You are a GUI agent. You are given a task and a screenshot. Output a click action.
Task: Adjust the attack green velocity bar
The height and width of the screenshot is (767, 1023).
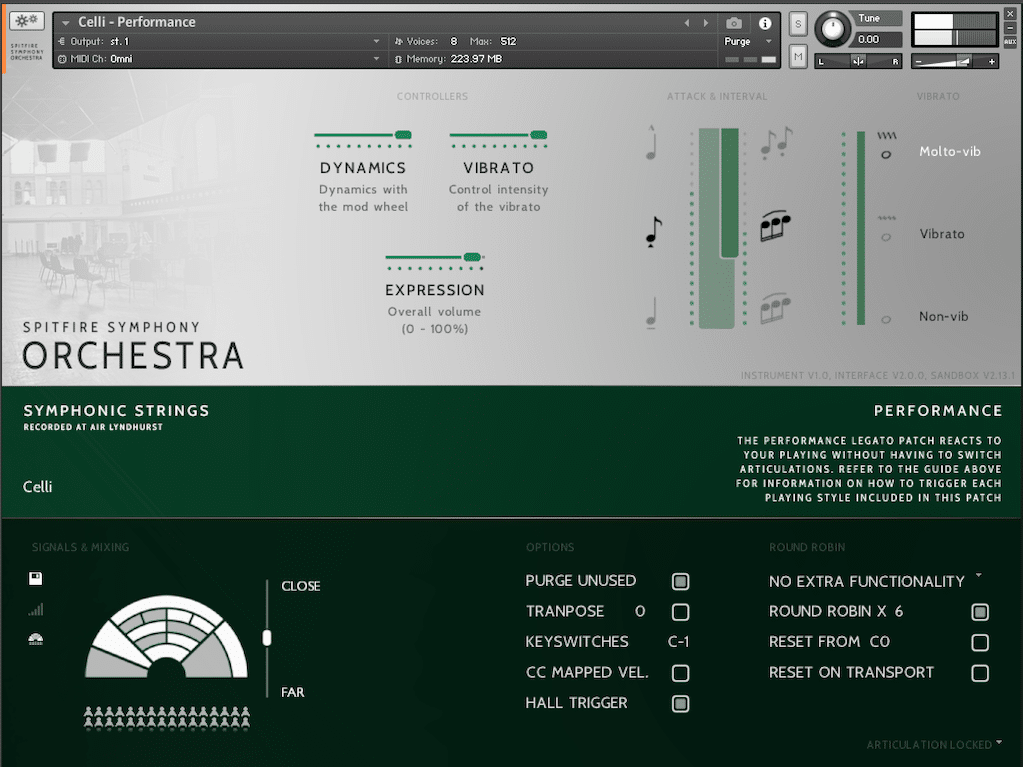click(718, 228)
